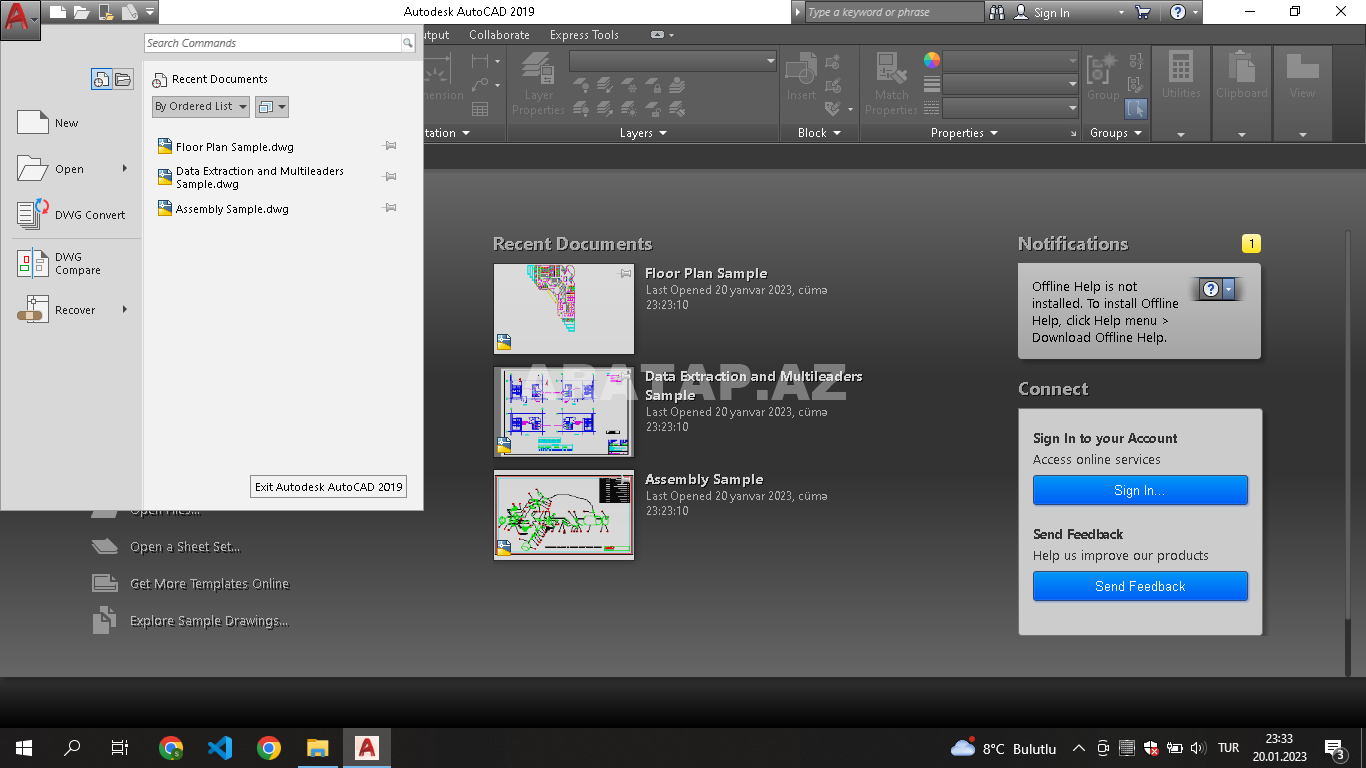Viewport: 1366px width, 768px height.
Task: Click the blue Sign In... button under Connect
Action: point(1140,490)
